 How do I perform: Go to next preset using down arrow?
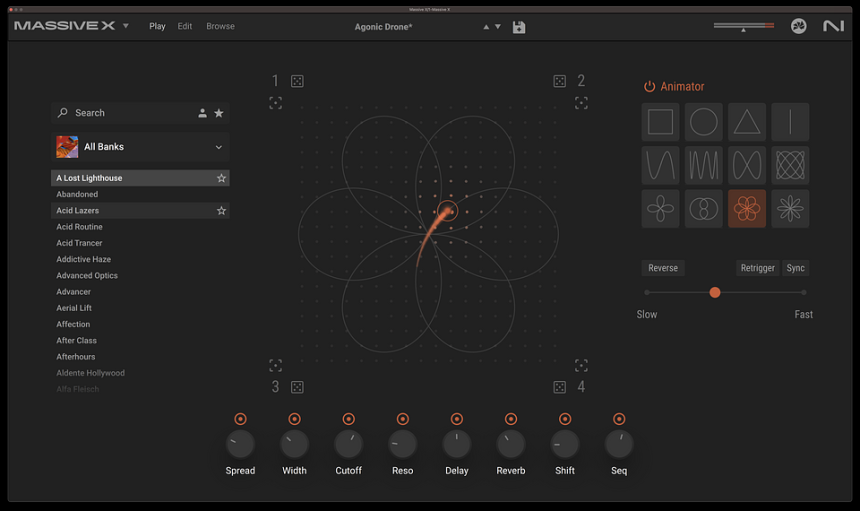pos(498,27)
